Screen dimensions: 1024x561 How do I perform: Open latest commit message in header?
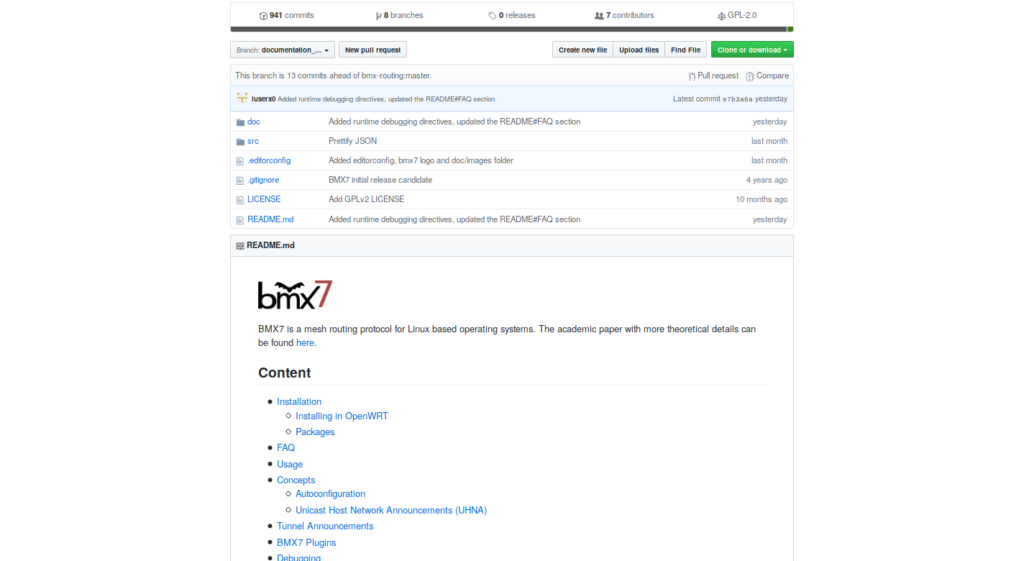(x=386, y=99)
